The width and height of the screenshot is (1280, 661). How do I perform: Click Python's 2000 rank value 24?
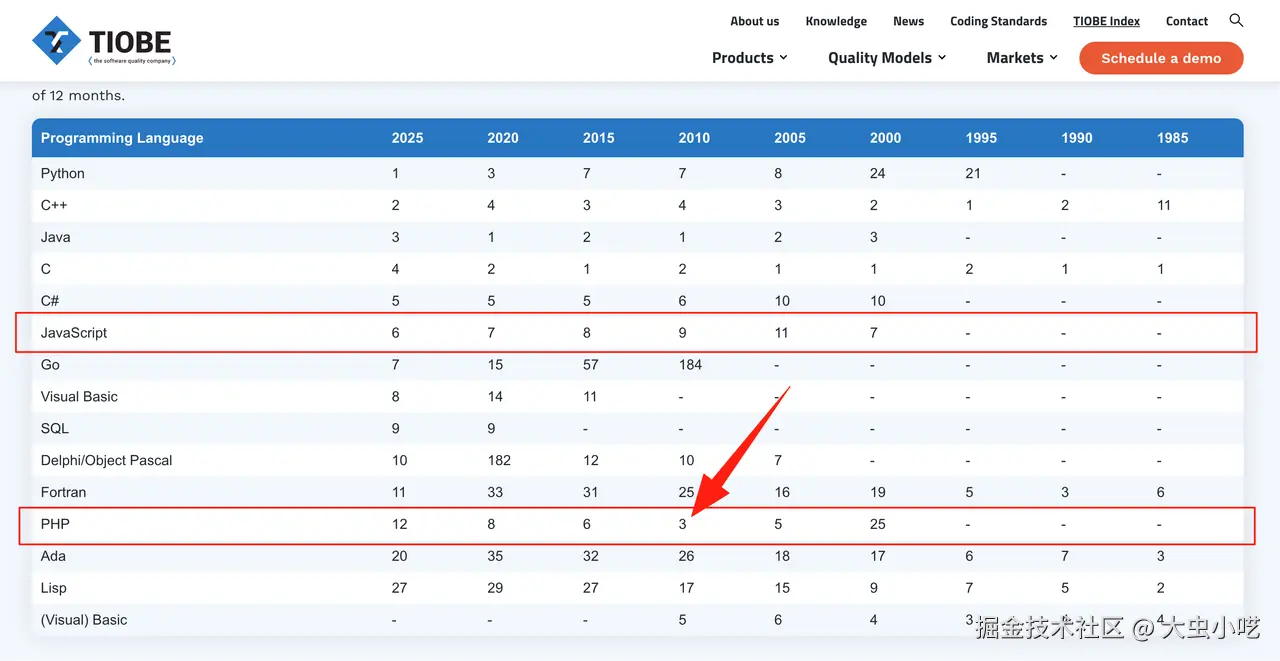pyautogui.click(x=878, y=173)
